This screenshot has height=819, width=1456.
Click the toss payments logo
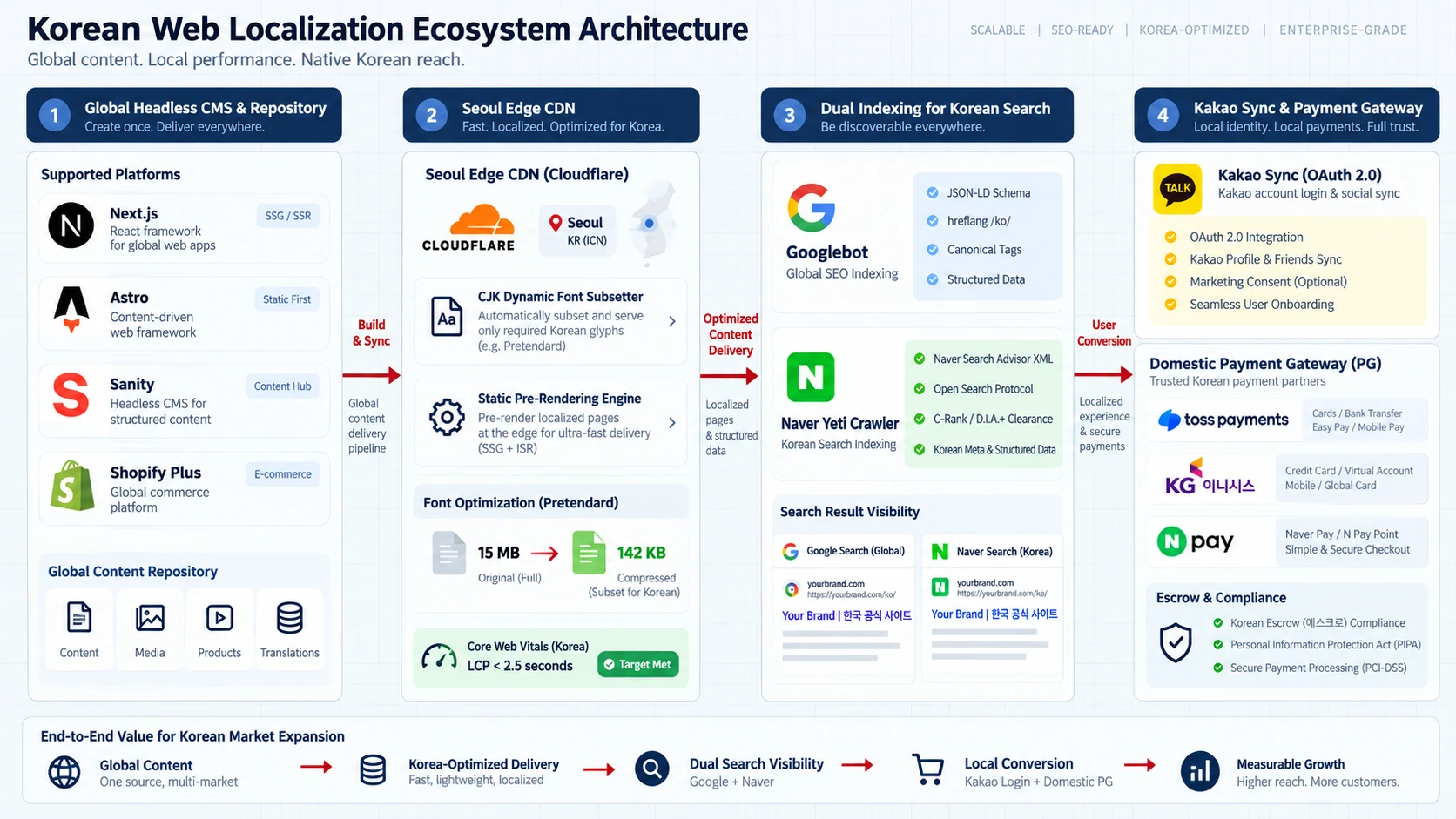tap(1223, 420)
